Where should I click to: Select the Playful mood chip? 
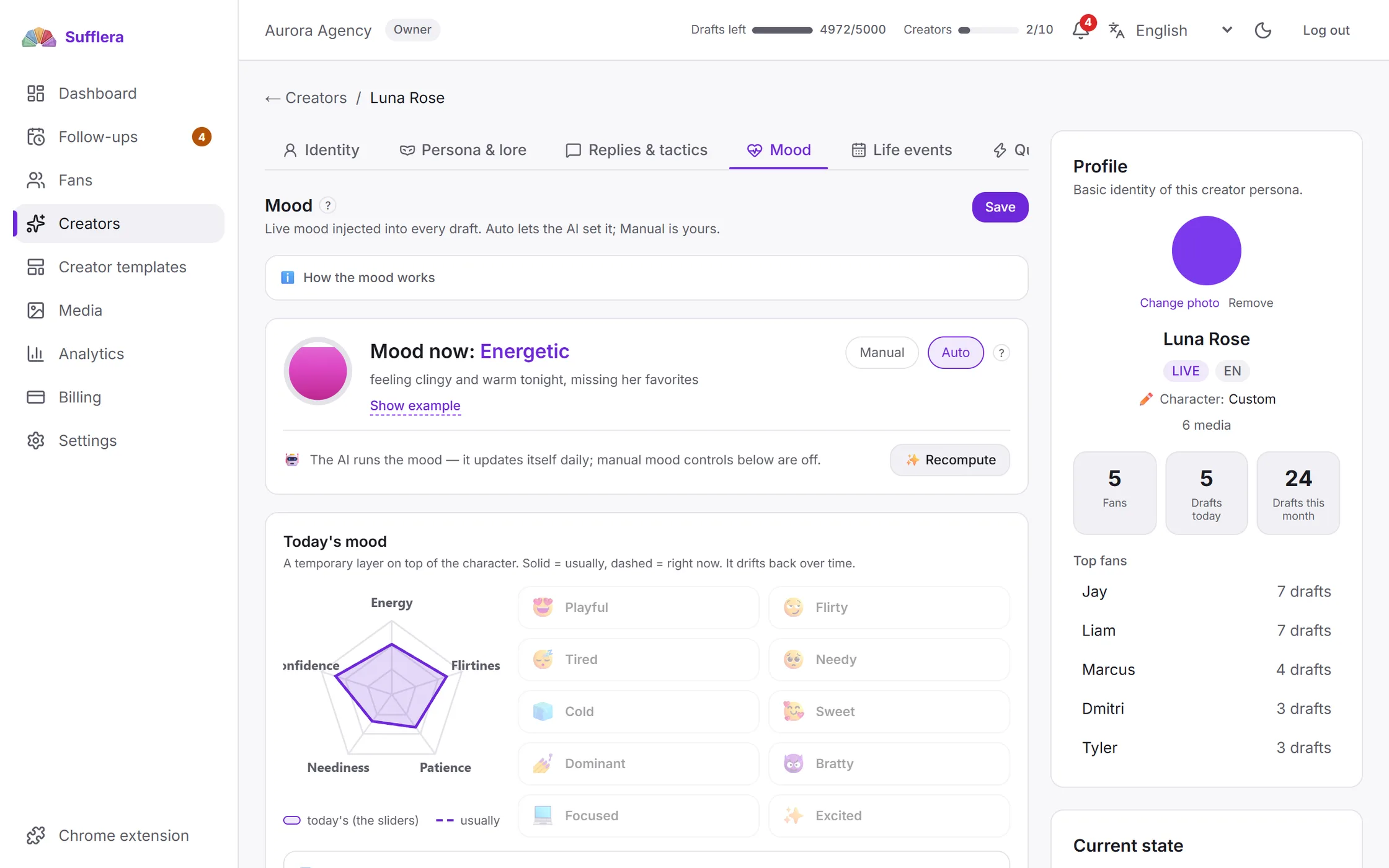tap(638, 607)
